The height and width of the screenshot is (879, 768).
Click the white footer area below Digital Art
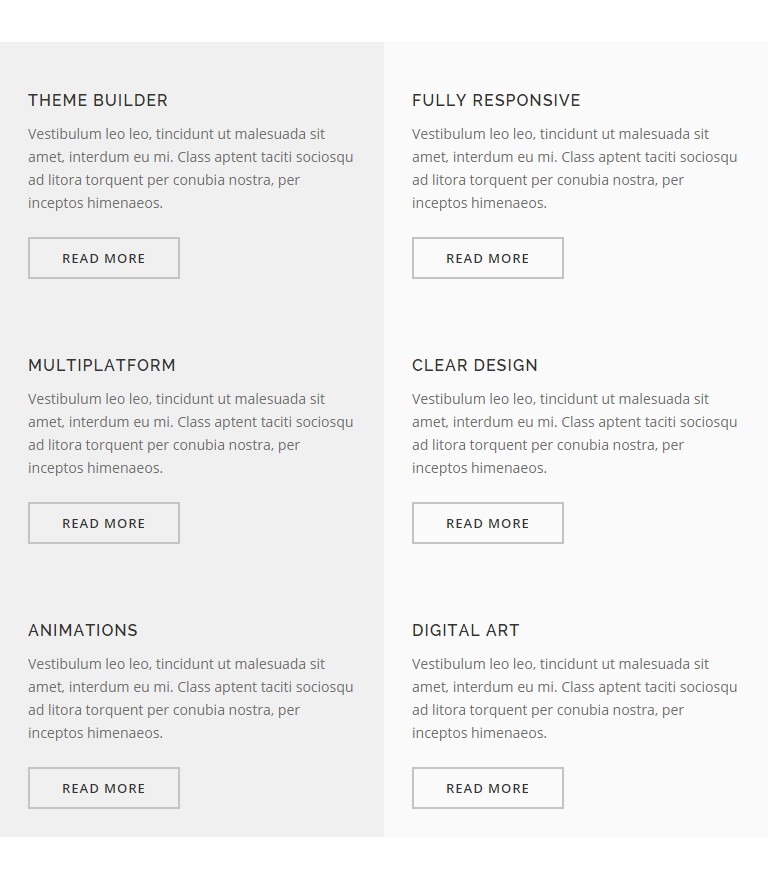pyautogui.click(x=384, y=858)
